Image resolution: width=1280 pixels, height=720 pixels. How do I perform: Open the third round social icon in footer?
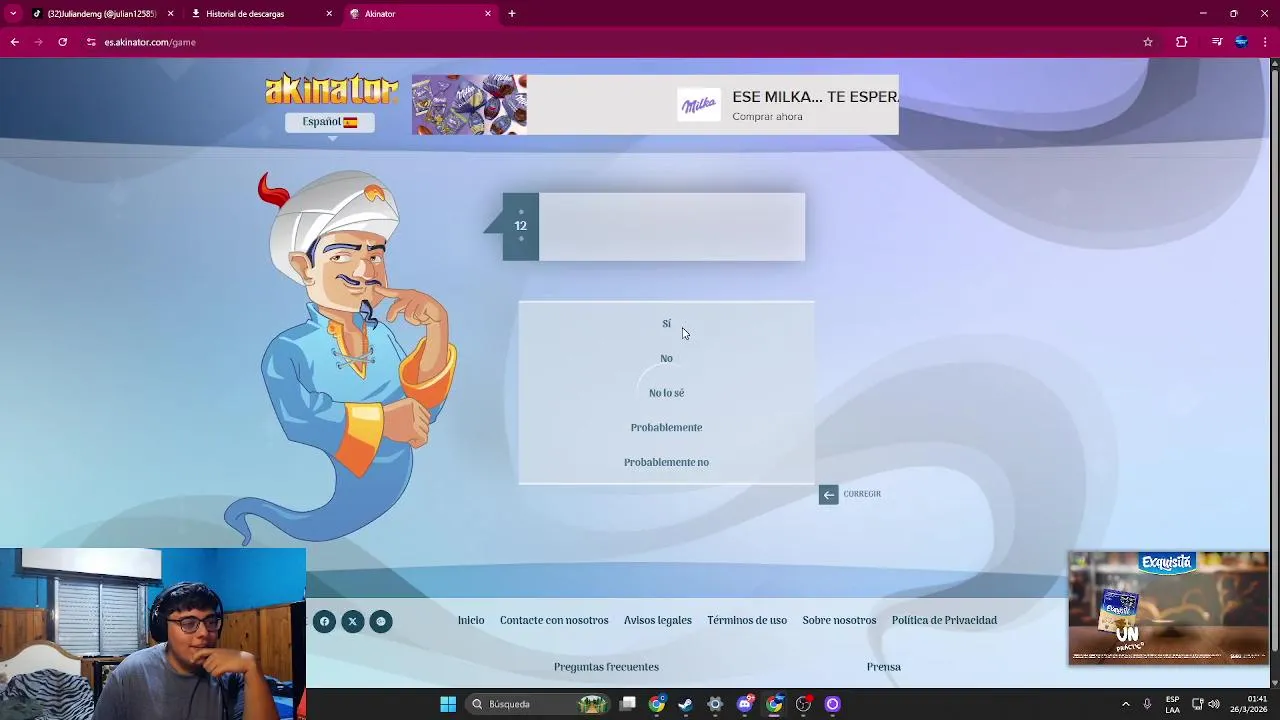tap(380, 622)
